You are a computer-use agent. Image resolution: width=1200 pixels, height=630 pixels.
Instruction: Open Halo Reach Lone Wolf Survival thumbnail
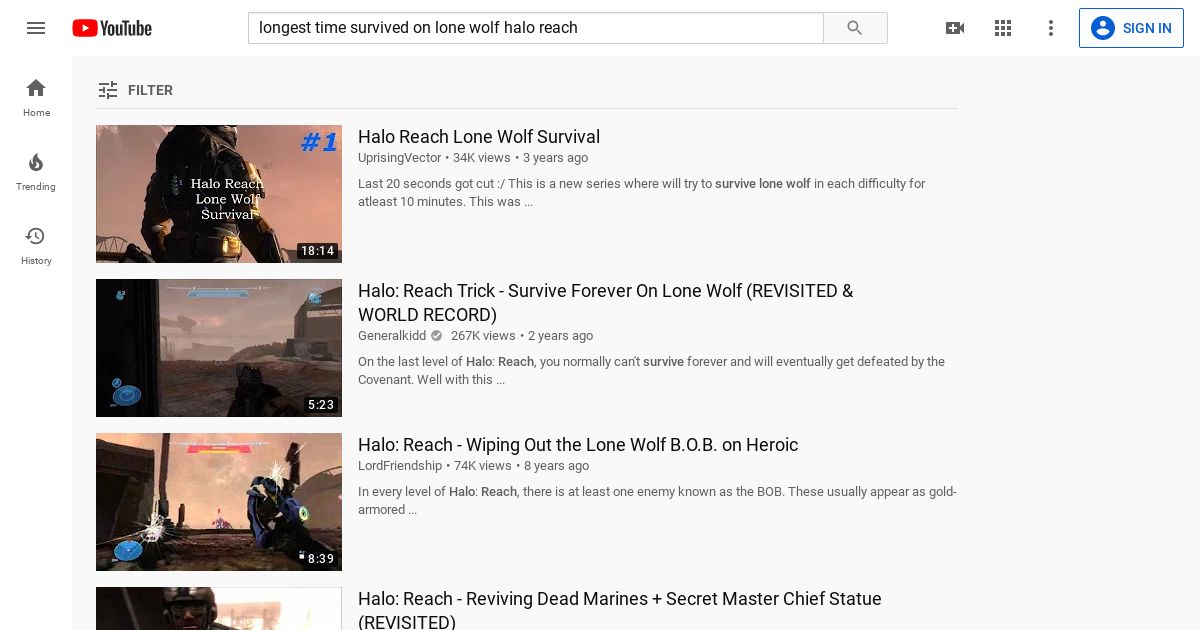(x=219, y=194)
